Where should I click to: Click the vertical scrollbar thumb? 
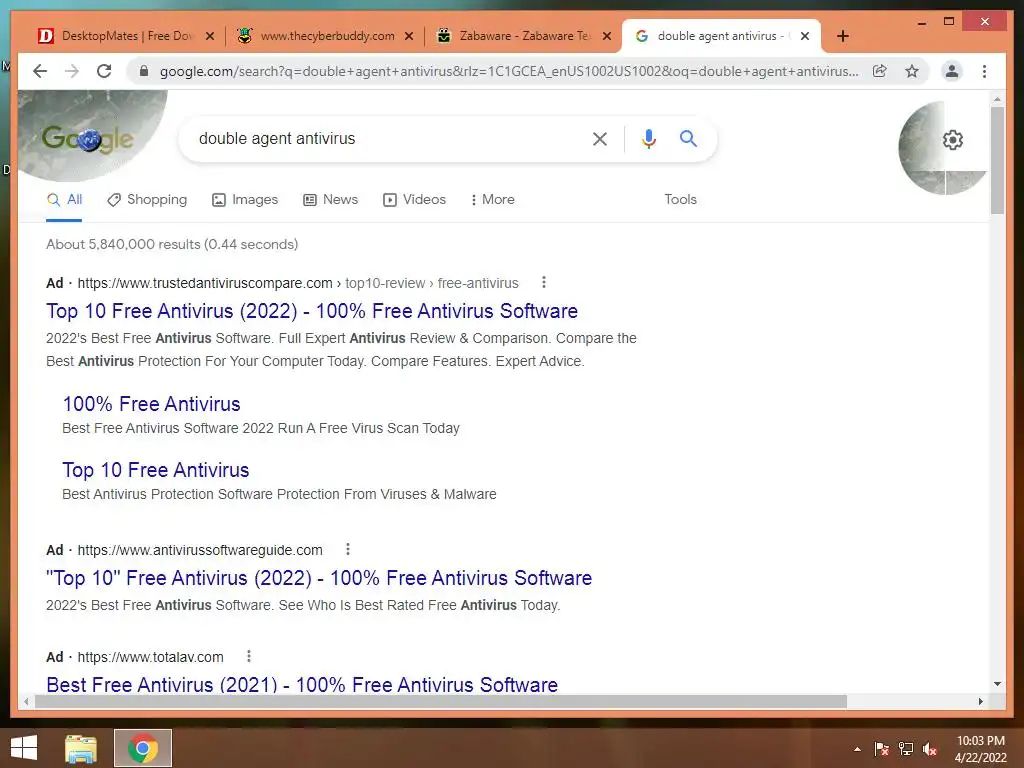point(997,161)
